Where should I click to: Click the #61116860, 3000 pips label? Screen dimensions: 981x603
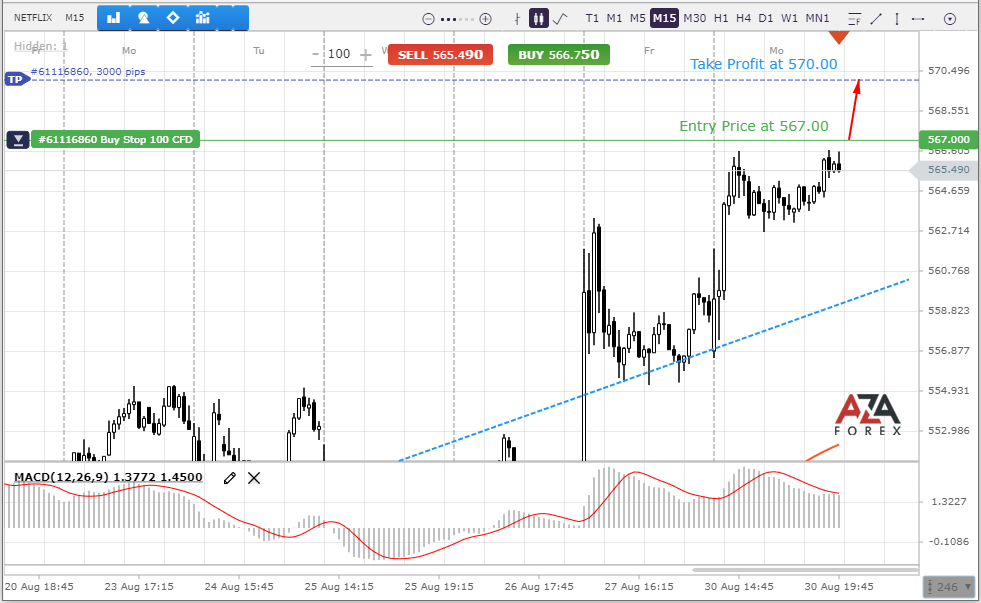88,71
